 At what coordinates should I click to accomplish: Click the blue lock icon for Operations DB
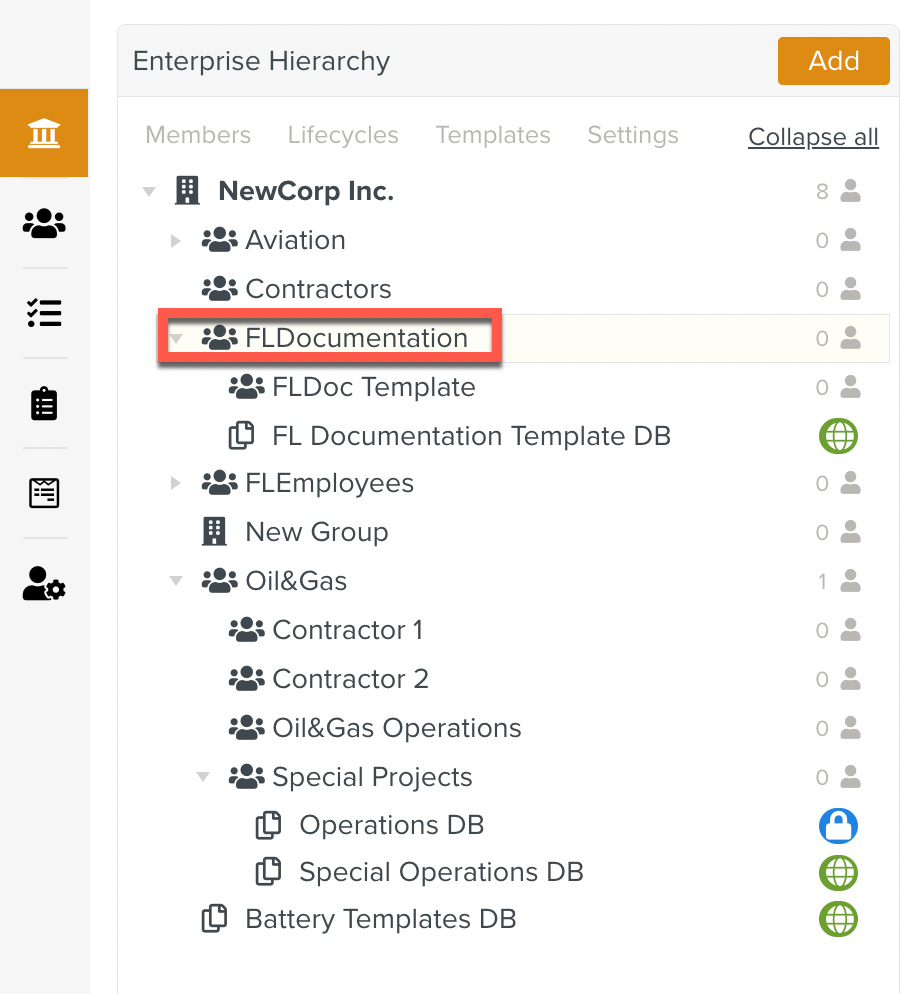[838, 826]
